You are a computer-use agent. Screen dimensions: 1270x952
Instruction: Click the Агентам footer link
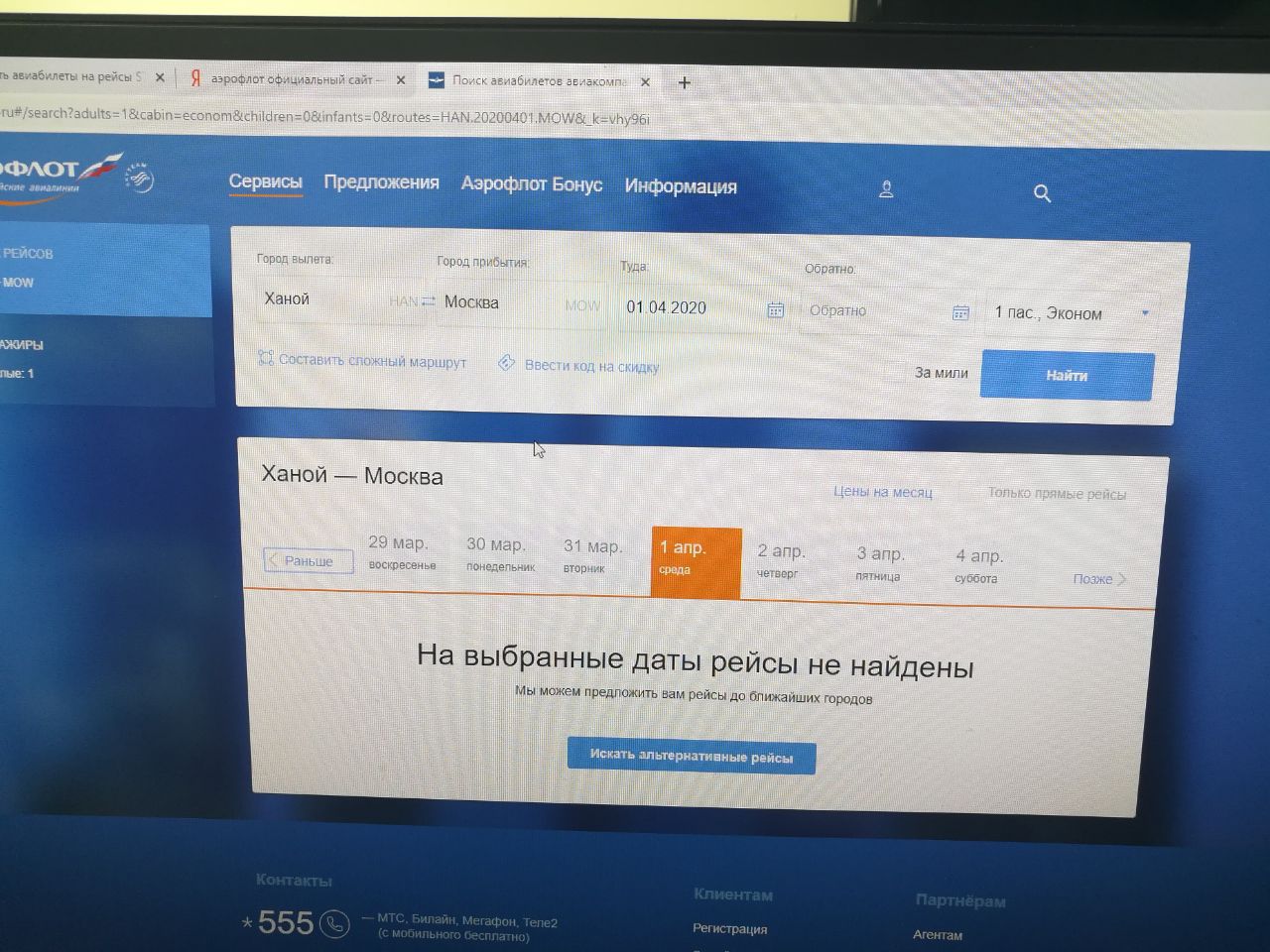click(938, 934)
